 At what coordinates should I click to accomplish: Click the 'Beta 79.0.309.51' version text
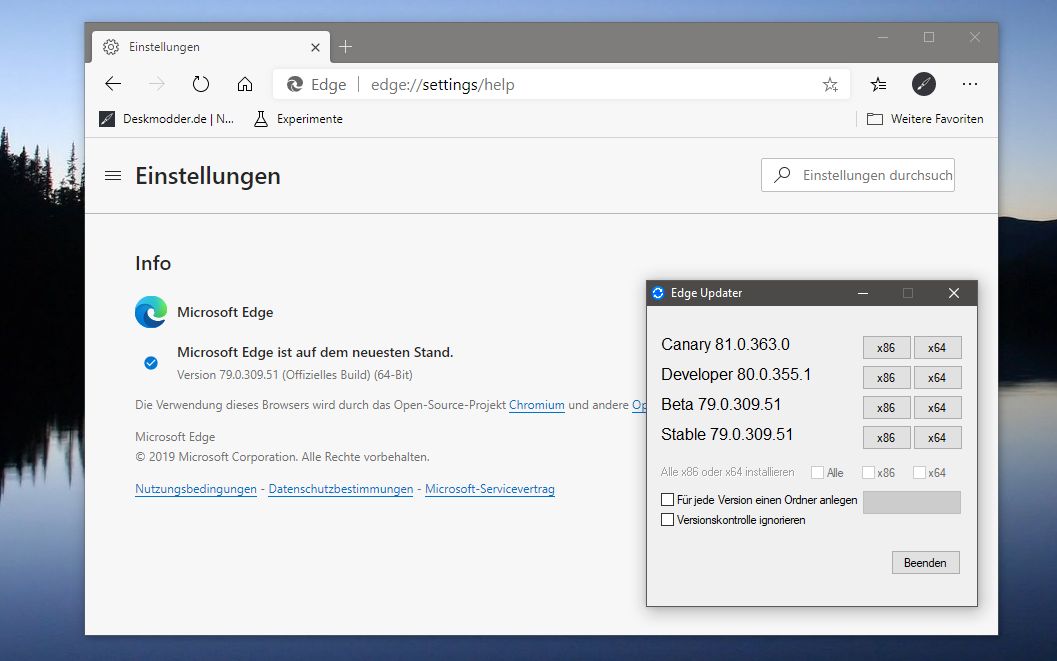click(x=721, y=404)
